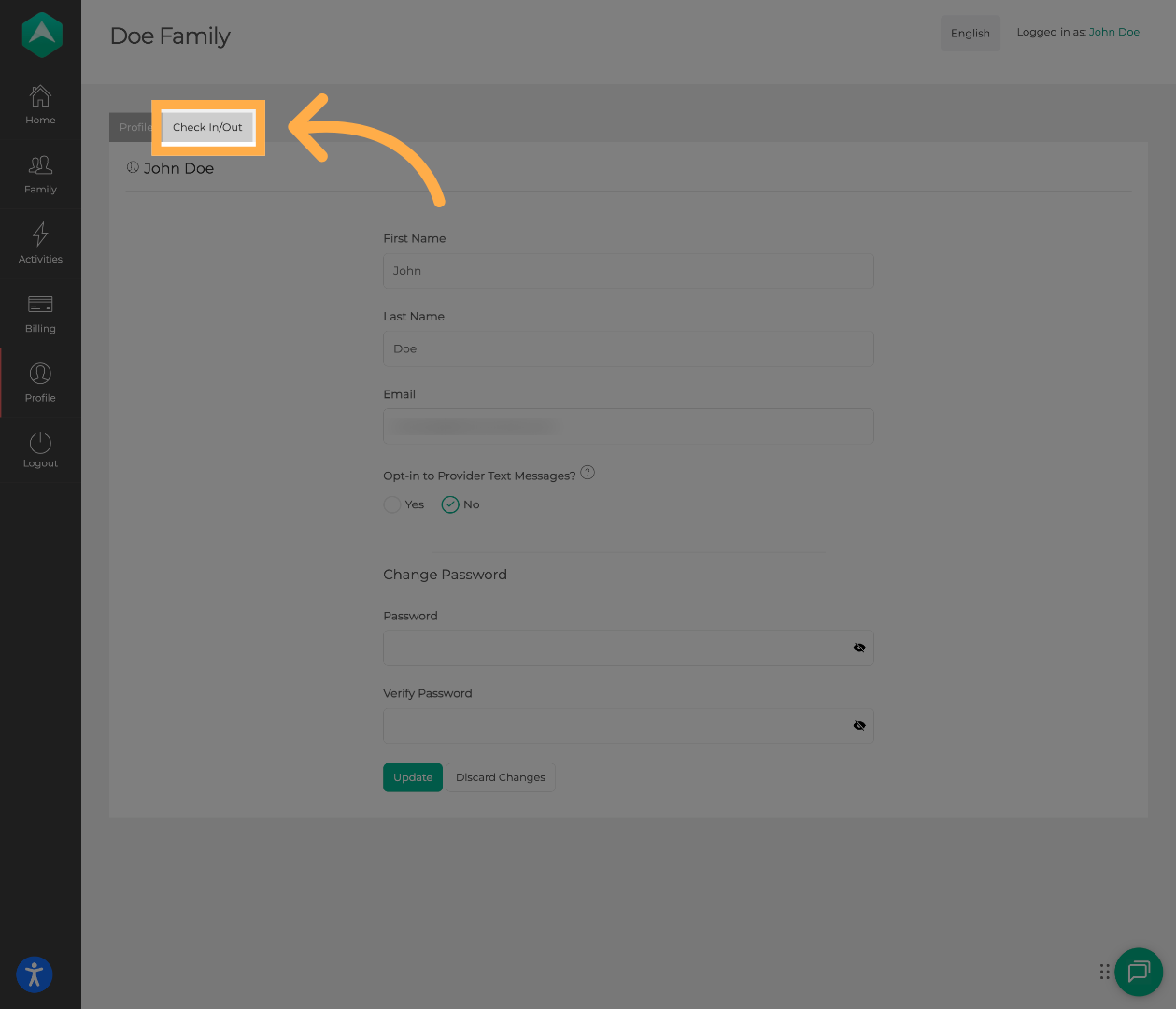
Task: Switch to the Profile tab
Action: 135,127
